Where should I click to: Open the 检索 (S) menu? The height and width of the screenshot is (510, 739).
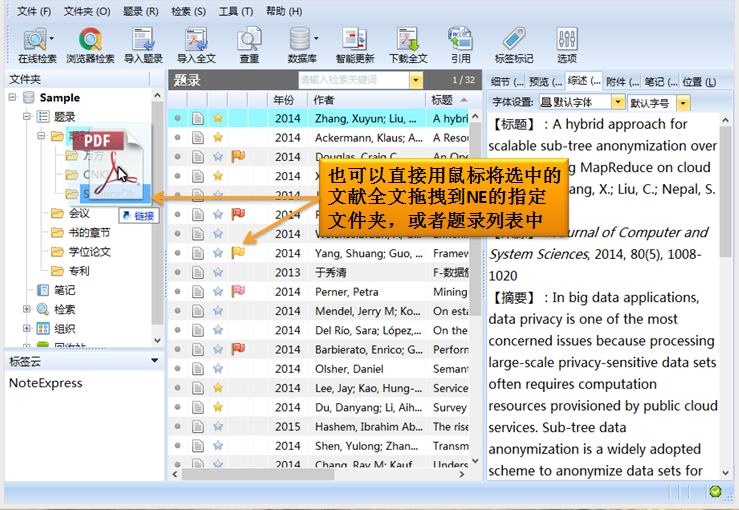click(189, 11)
